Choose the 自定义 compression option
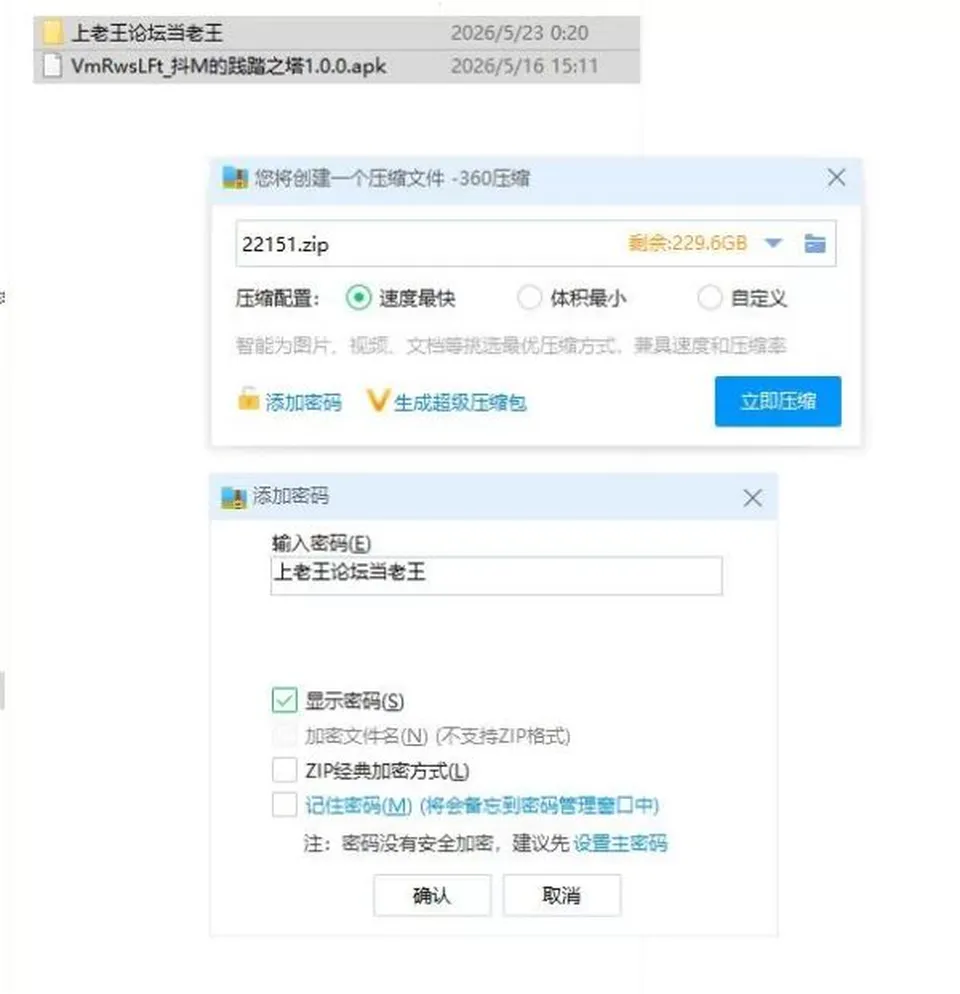 (x=710, y=297)
